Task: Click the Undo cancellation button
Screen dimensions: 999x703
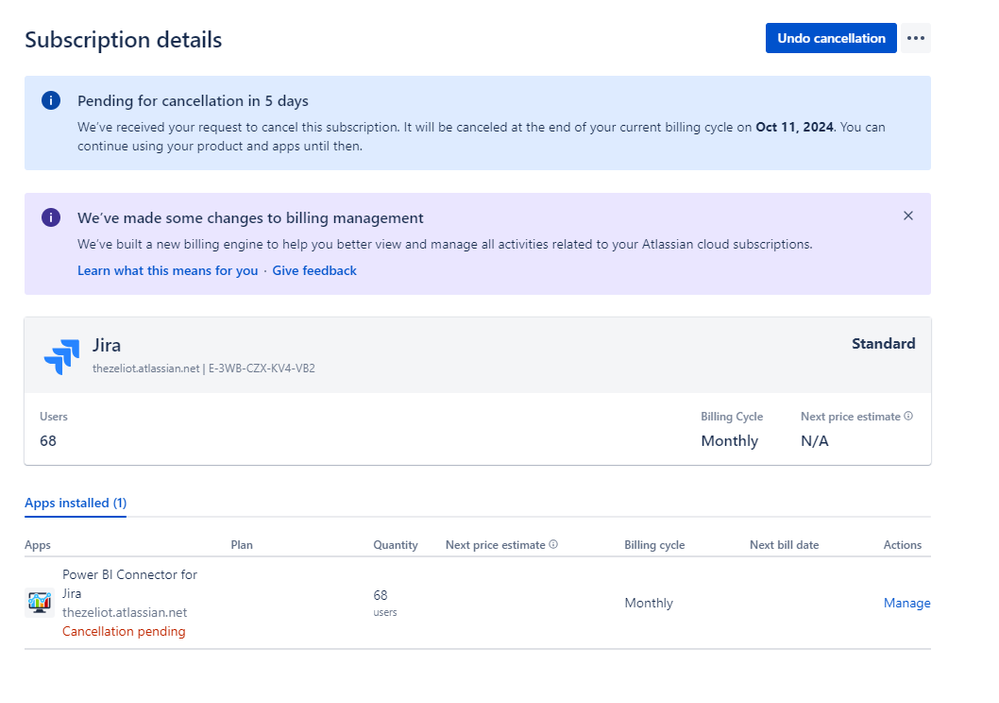Action: coord(831,38)
